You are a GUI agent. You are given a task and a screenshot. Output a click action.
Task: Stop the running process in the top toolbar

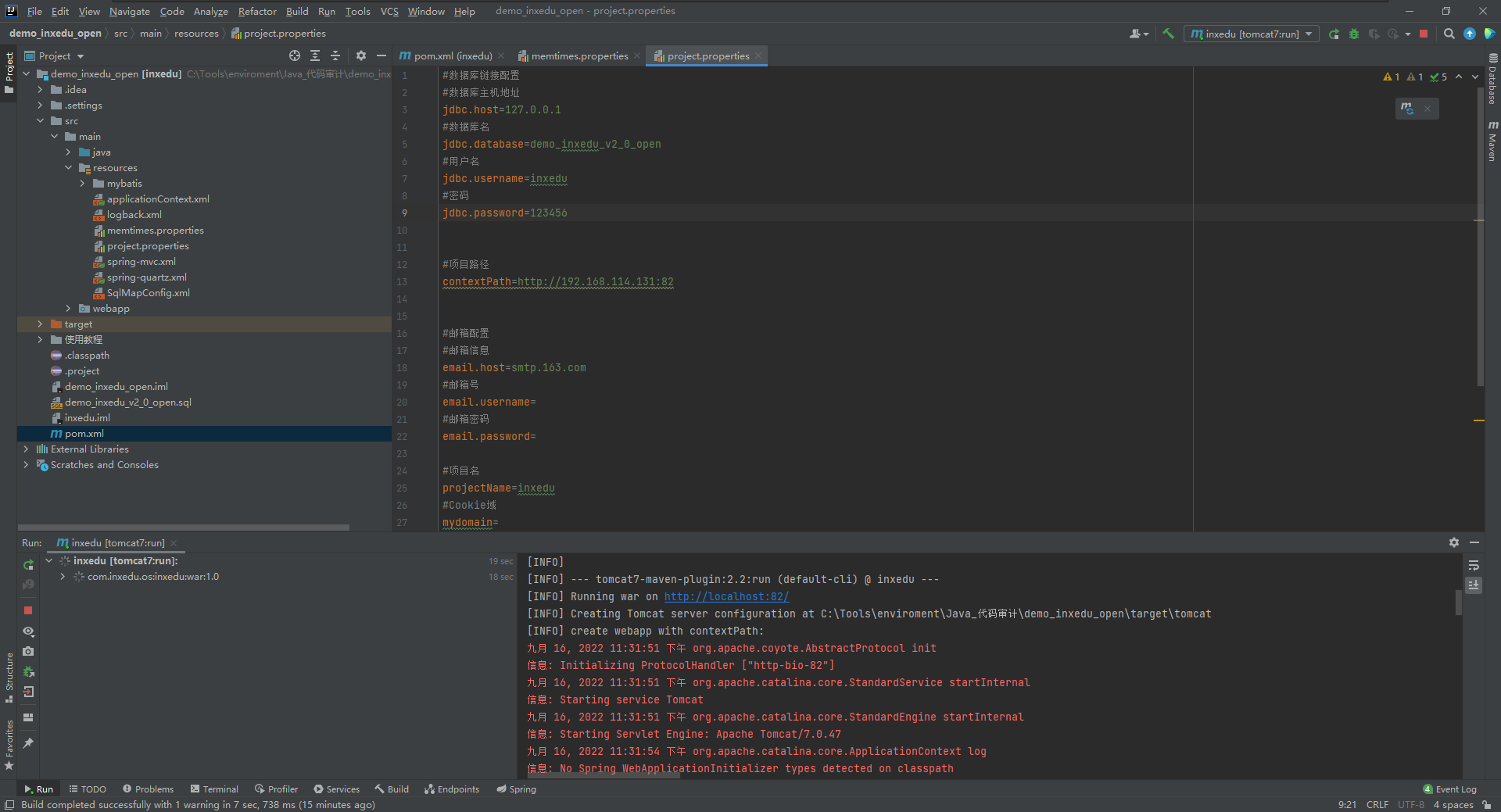[1424, 34]
